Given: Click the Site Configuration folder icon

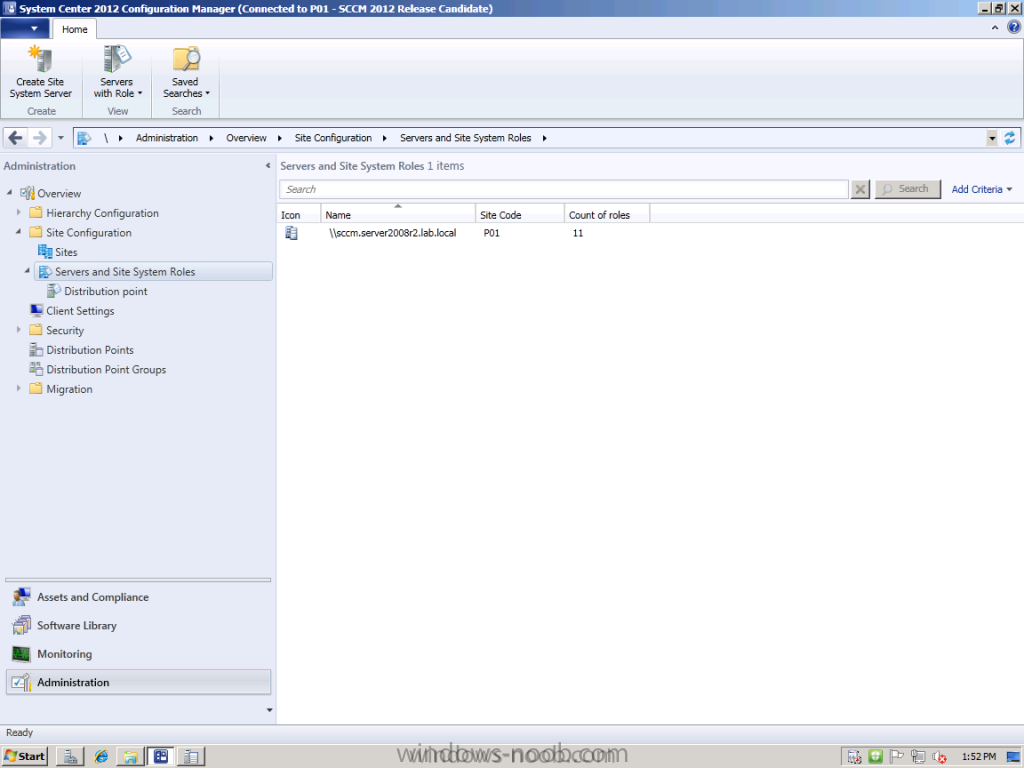Looking at the screenshot, I should [36, 232].
